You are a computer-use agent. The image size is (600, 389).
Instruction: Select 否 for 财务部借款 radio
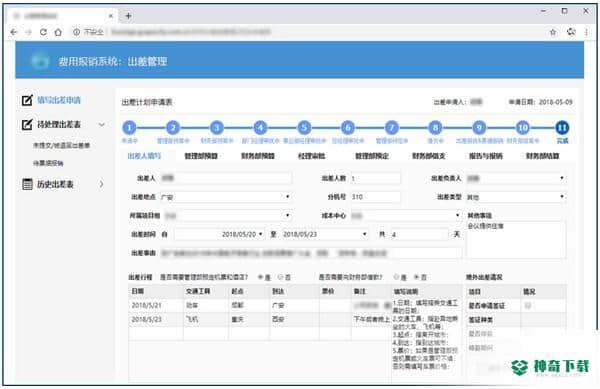point(417,277)
